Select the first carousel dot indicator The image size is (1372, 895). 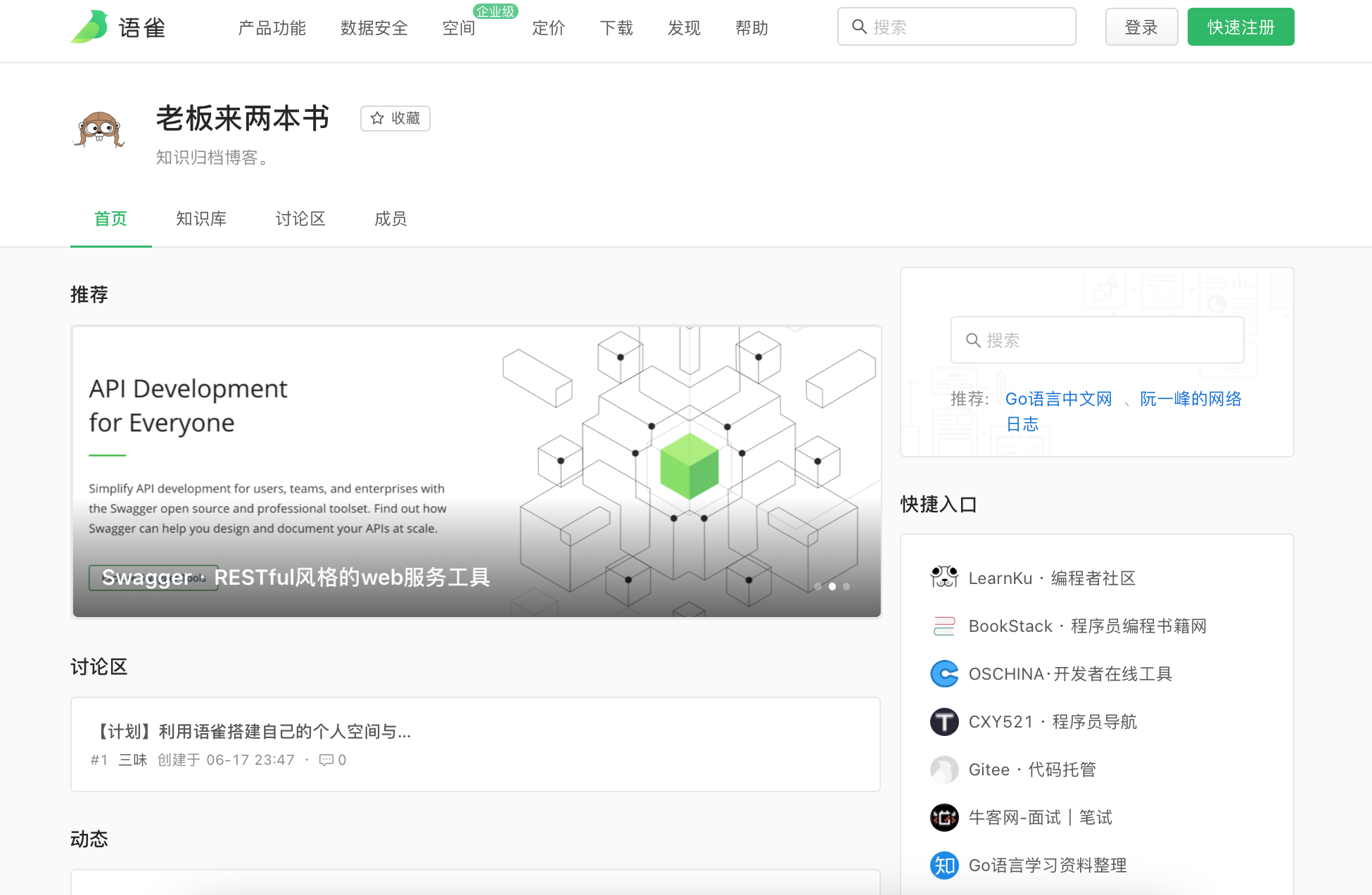coord(818,586)
